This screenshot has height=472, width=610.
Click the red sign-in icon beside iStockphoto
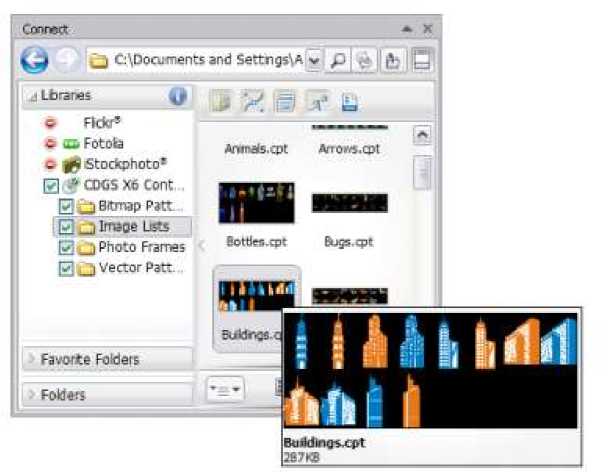point(50,164)
